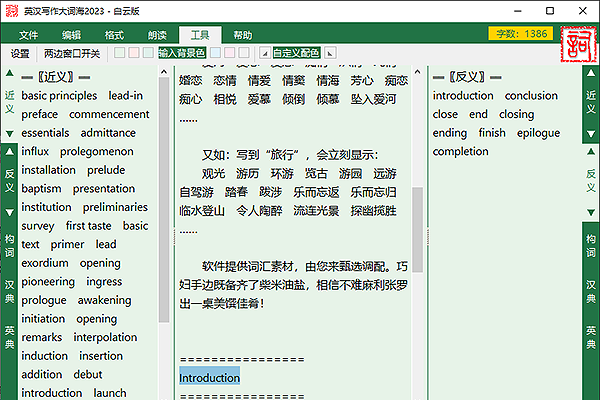Click the center editor scrollbar up arrow
The image size is (600, 400).
pos(417,72)
